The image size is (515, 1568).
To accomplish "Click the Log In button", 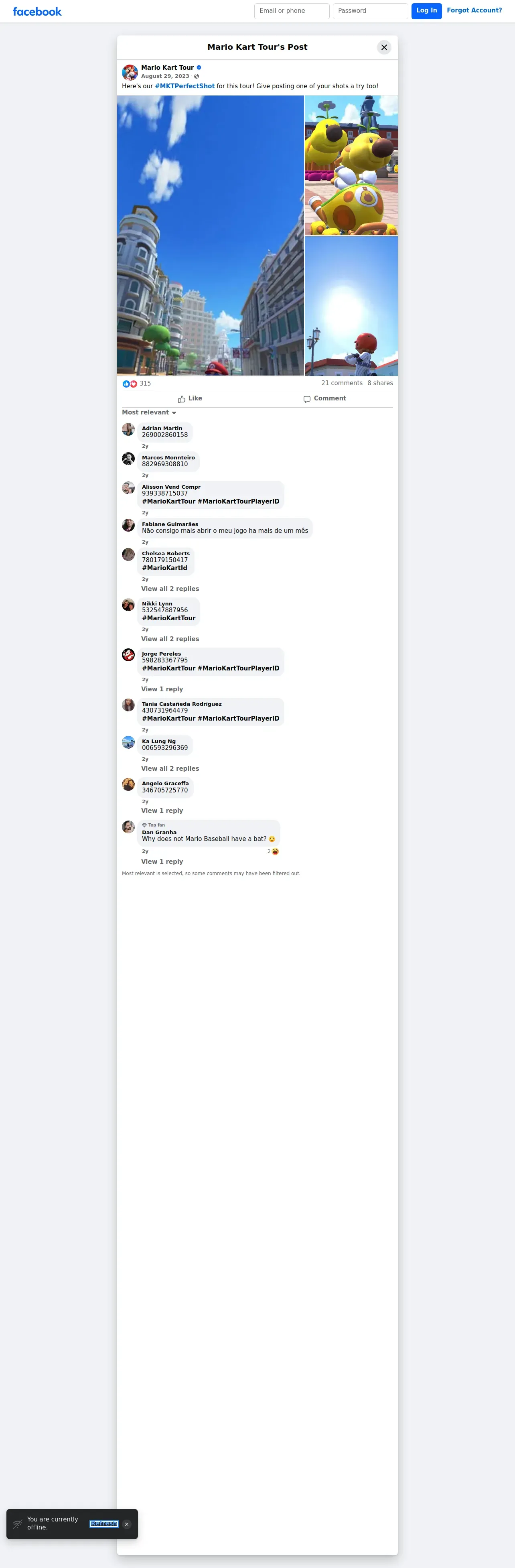I will 427,11.
